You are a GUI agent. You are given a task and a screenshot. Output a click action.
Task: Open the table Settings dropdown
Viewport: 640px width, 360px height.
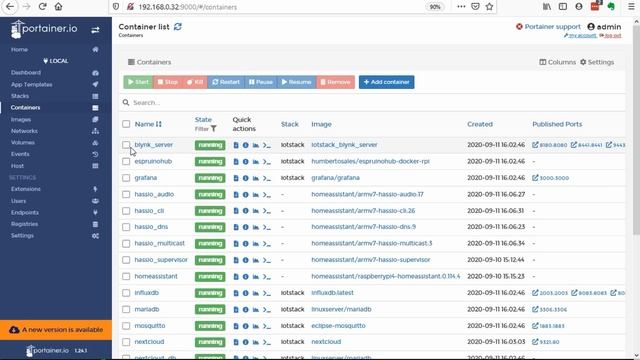coord(597,62)
